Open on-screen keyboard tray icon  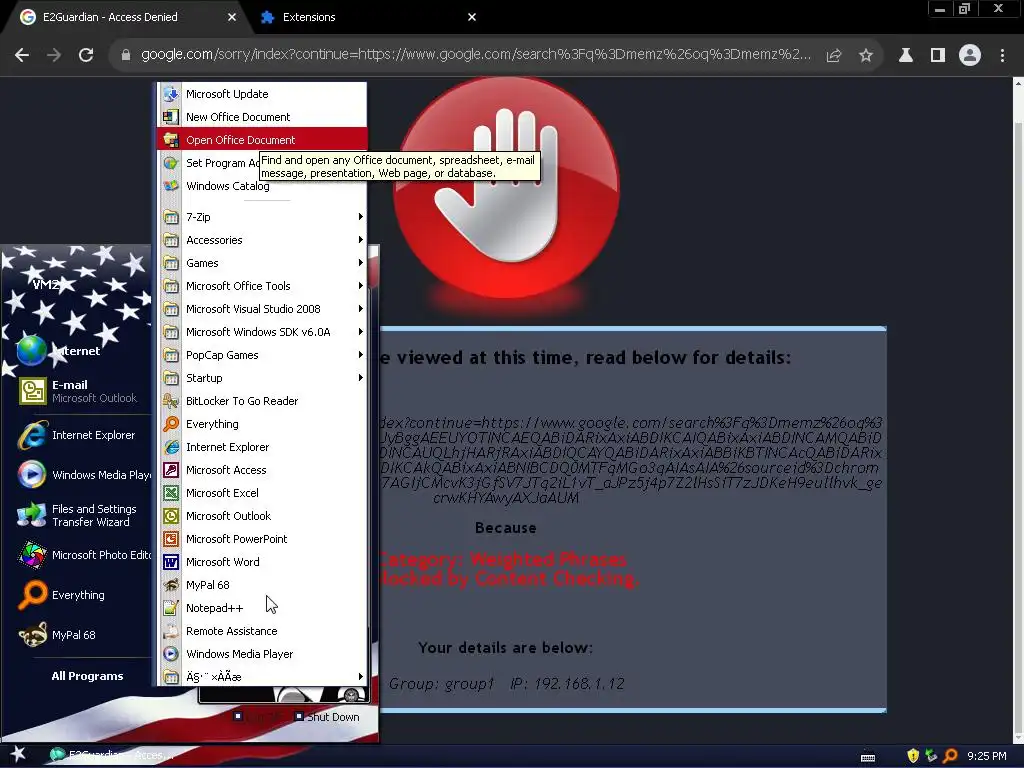click(868, 757)
